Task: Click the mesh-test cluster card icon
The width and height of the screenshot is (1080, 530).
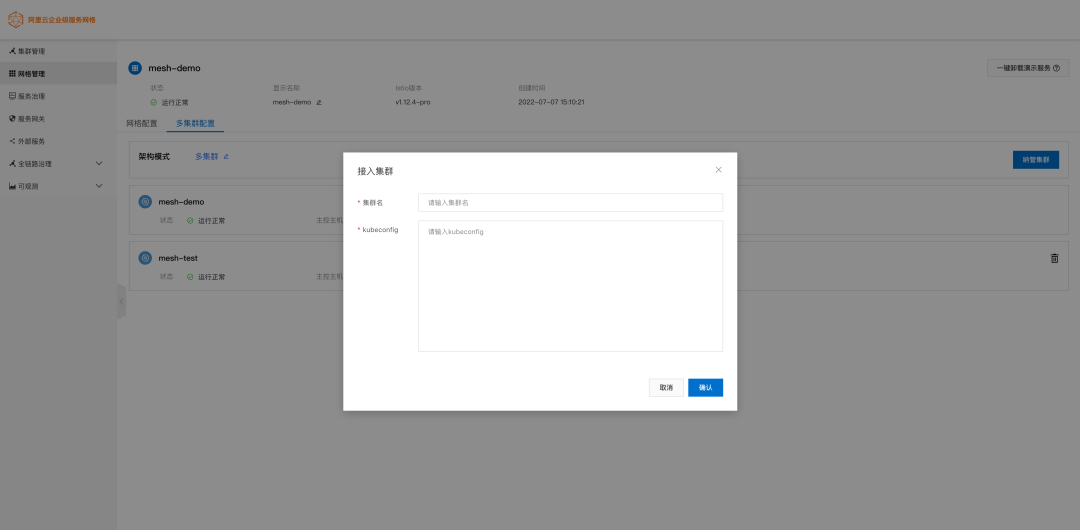Action: click(x=145, y=258)
